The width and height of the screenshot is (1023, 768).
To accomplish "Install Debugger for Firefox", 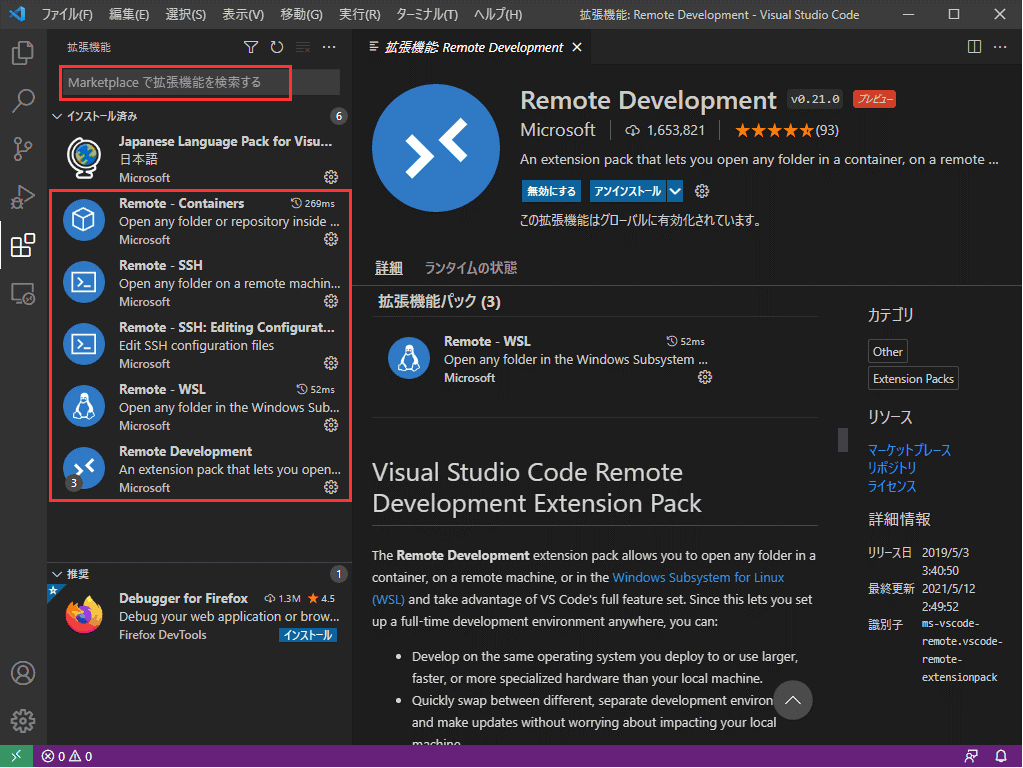I will click(308, 635).
